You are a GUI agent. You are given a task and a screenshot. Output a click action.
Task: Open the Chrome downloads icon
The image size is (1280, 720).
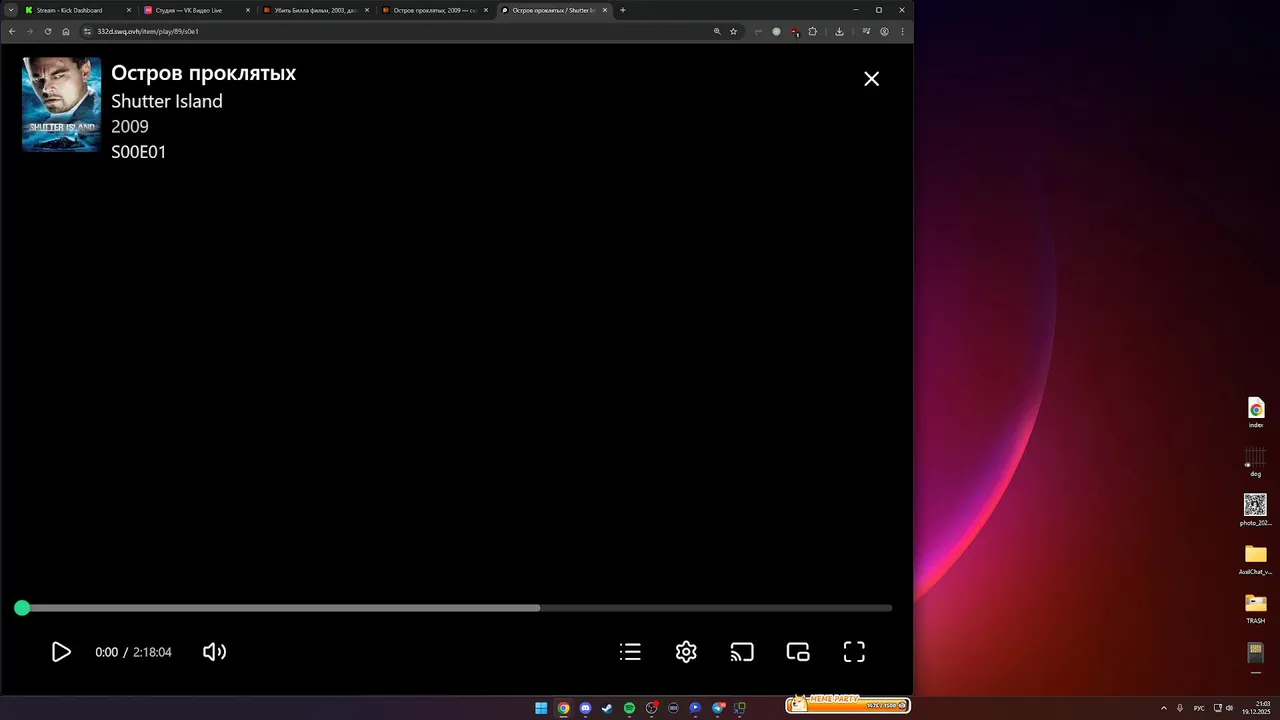[x=839, y=31]
